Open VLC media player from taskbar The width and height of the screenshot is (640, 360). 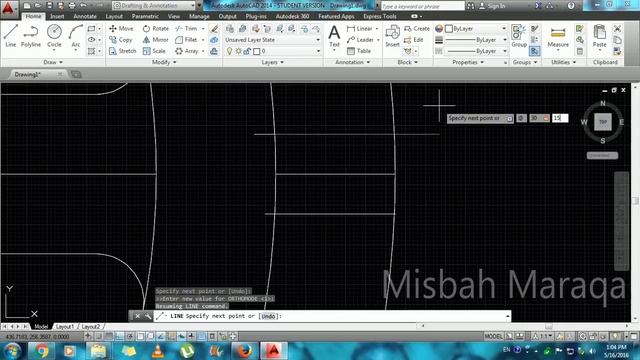[x=158, y=351]
